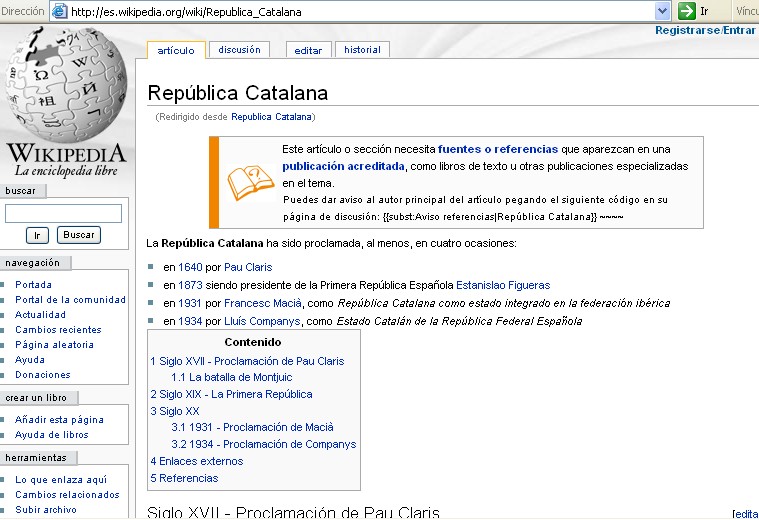The width and height of the screenshot is (759, 520).
Task: Open Portada in navigation sidebar
Action: 33,285
